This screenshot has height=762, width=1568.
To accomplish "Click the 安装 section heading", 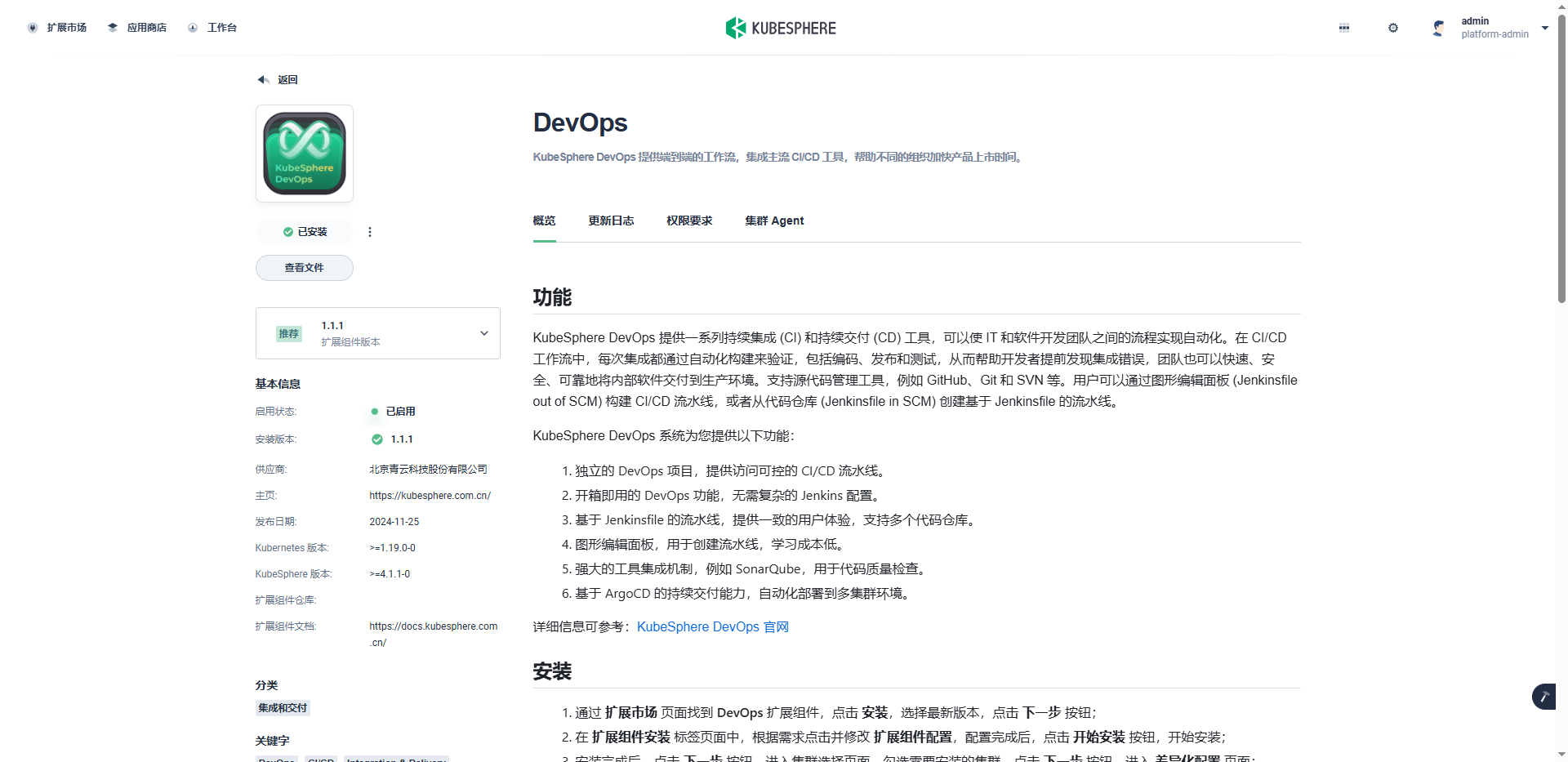I will 553,671.
